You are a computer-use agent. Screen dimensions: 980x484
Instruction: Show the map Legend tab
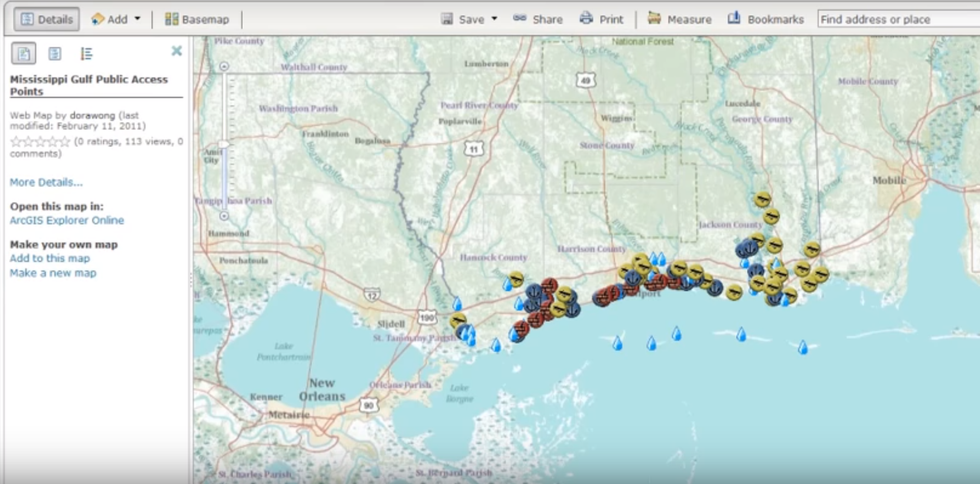tap(86, 54)
